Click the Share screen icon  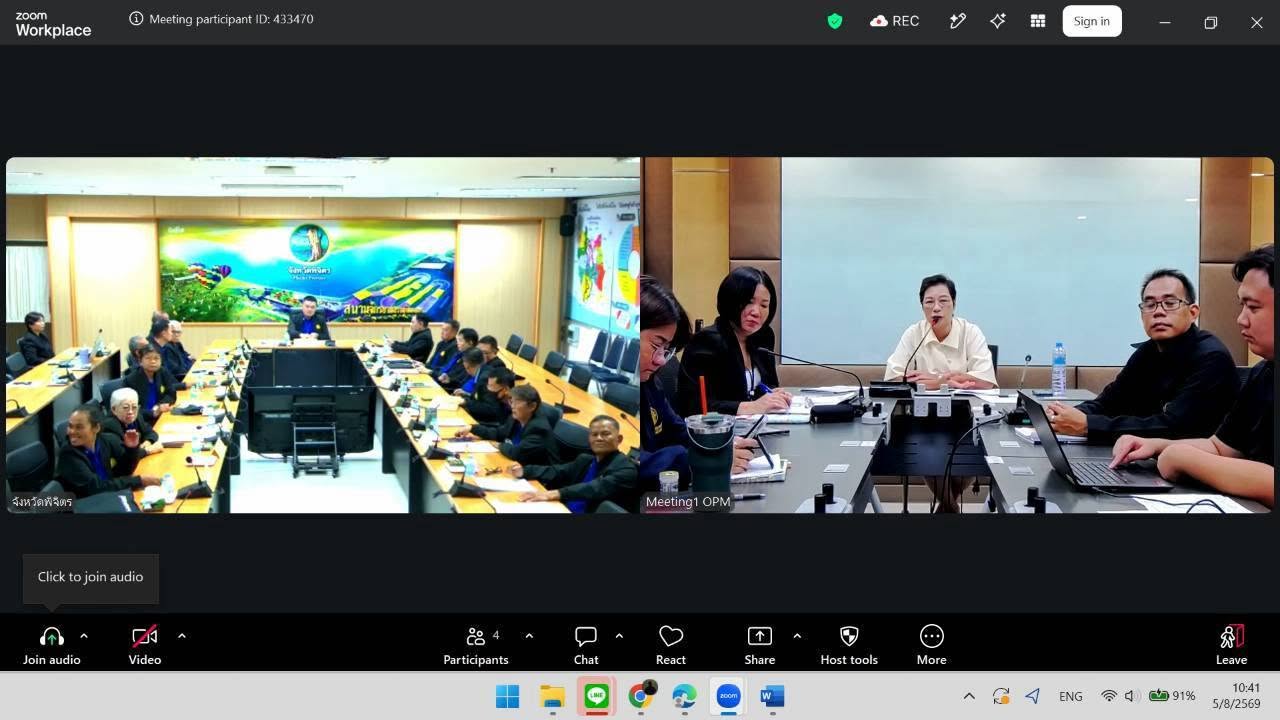(760, 636)
